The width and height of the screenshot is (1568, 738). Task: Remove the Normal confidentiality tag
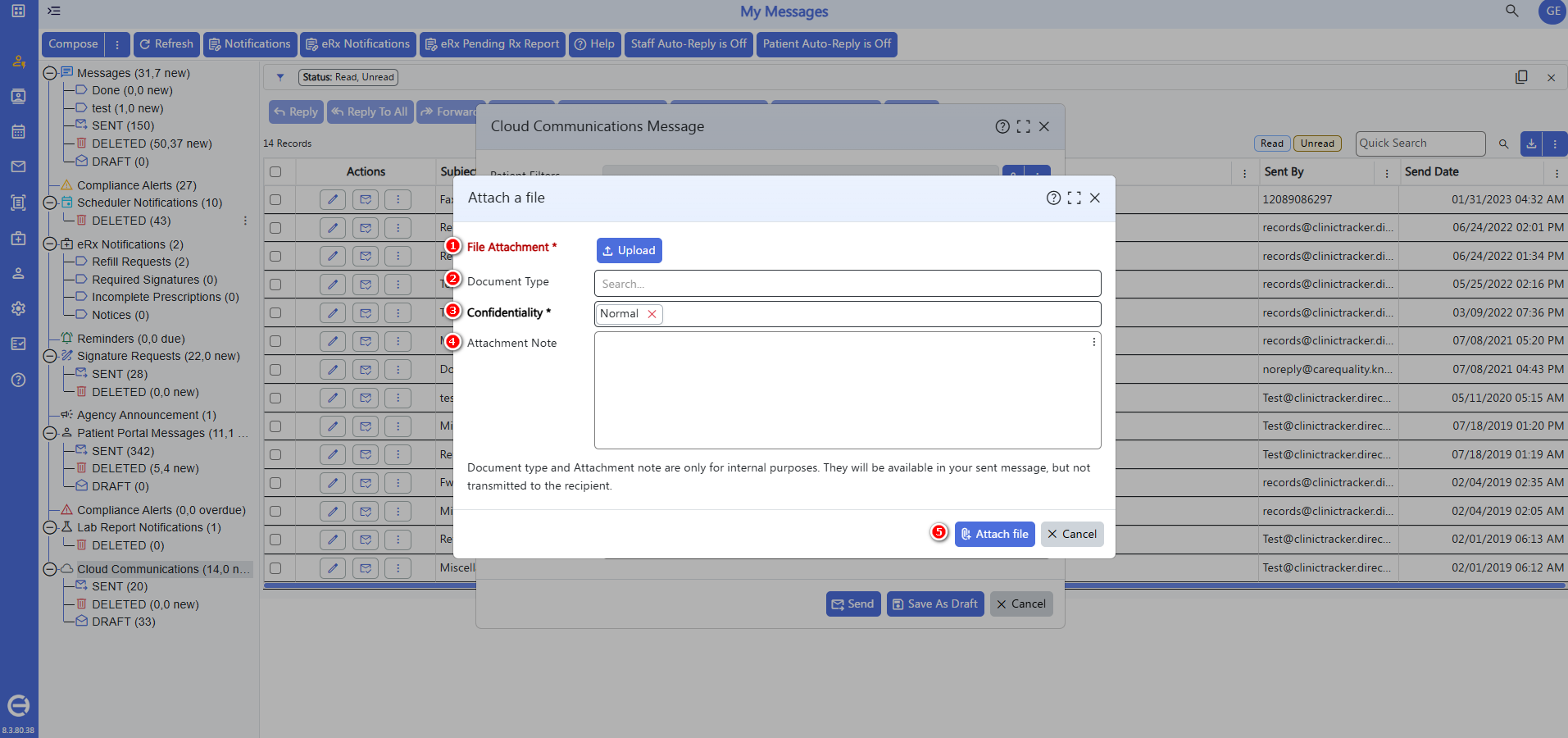click(652, 314)
